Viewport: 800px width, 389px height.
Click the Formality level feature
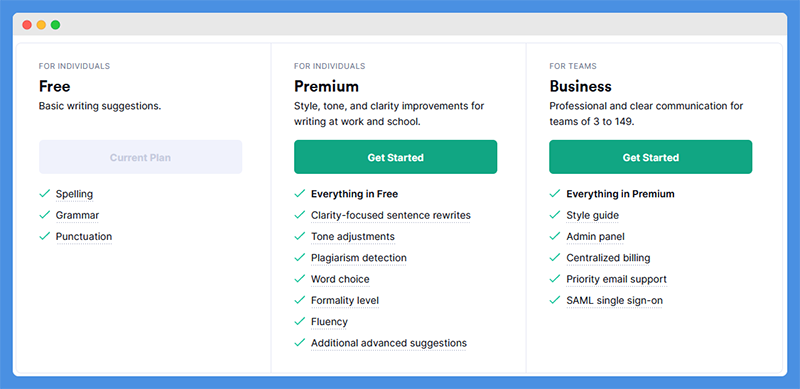(x=345, y=301)
